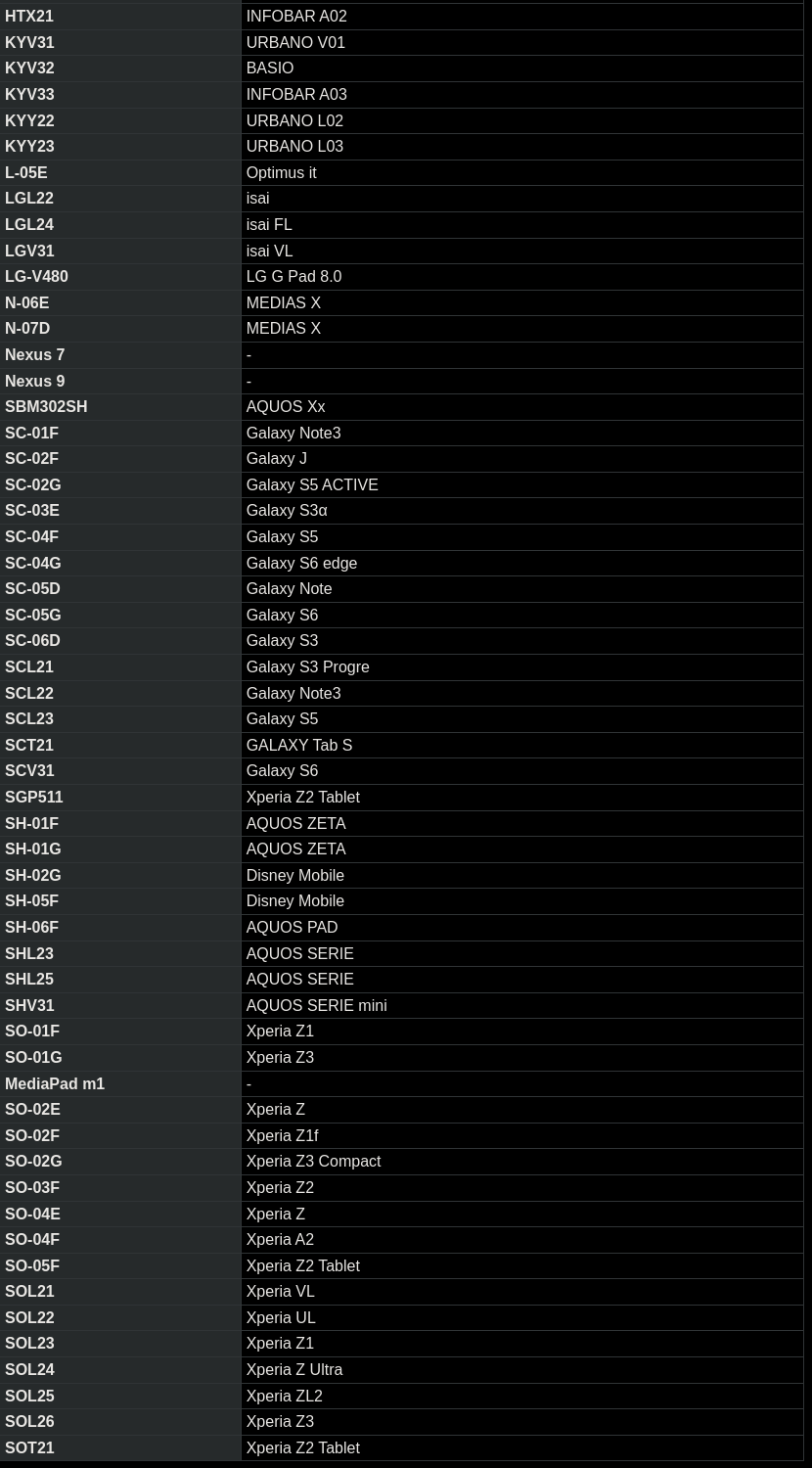Click the LG-V480 model code
The height and width of the screenshot is (1468, 812).
pos(36,277)
